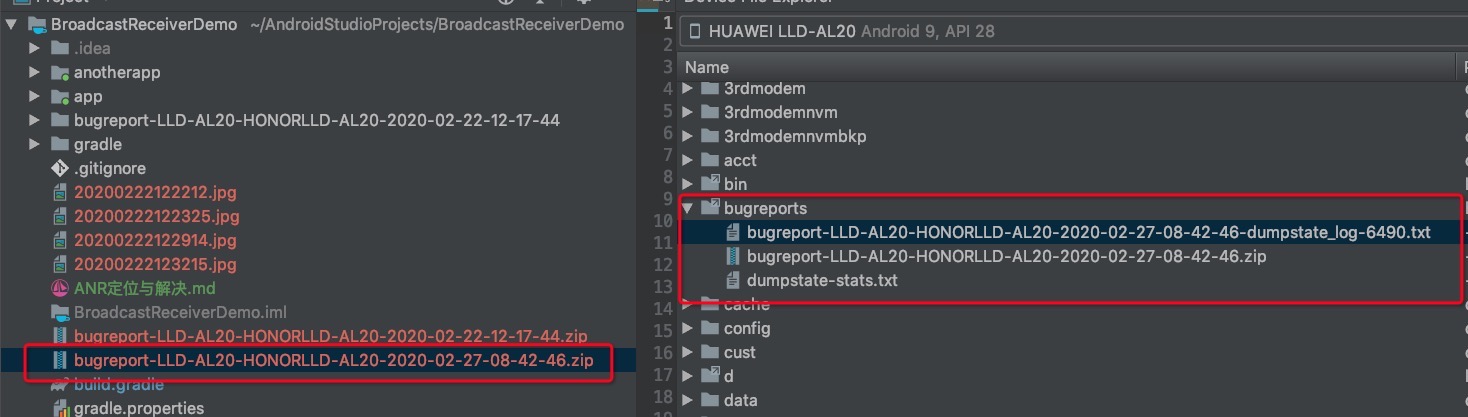The width and height of the screenshot is (1468, 417).
Task: Click the phone icon in device selector
Action: pos(695,31)
